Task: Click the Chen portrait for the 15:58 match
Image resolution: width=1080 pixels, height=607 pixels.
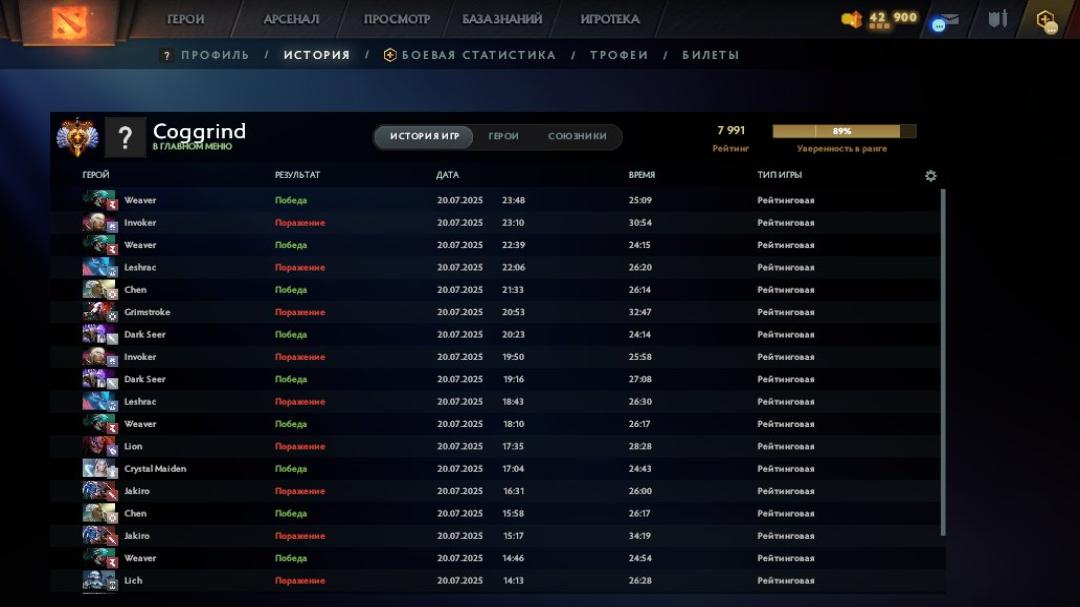Action: pos(100,513)
